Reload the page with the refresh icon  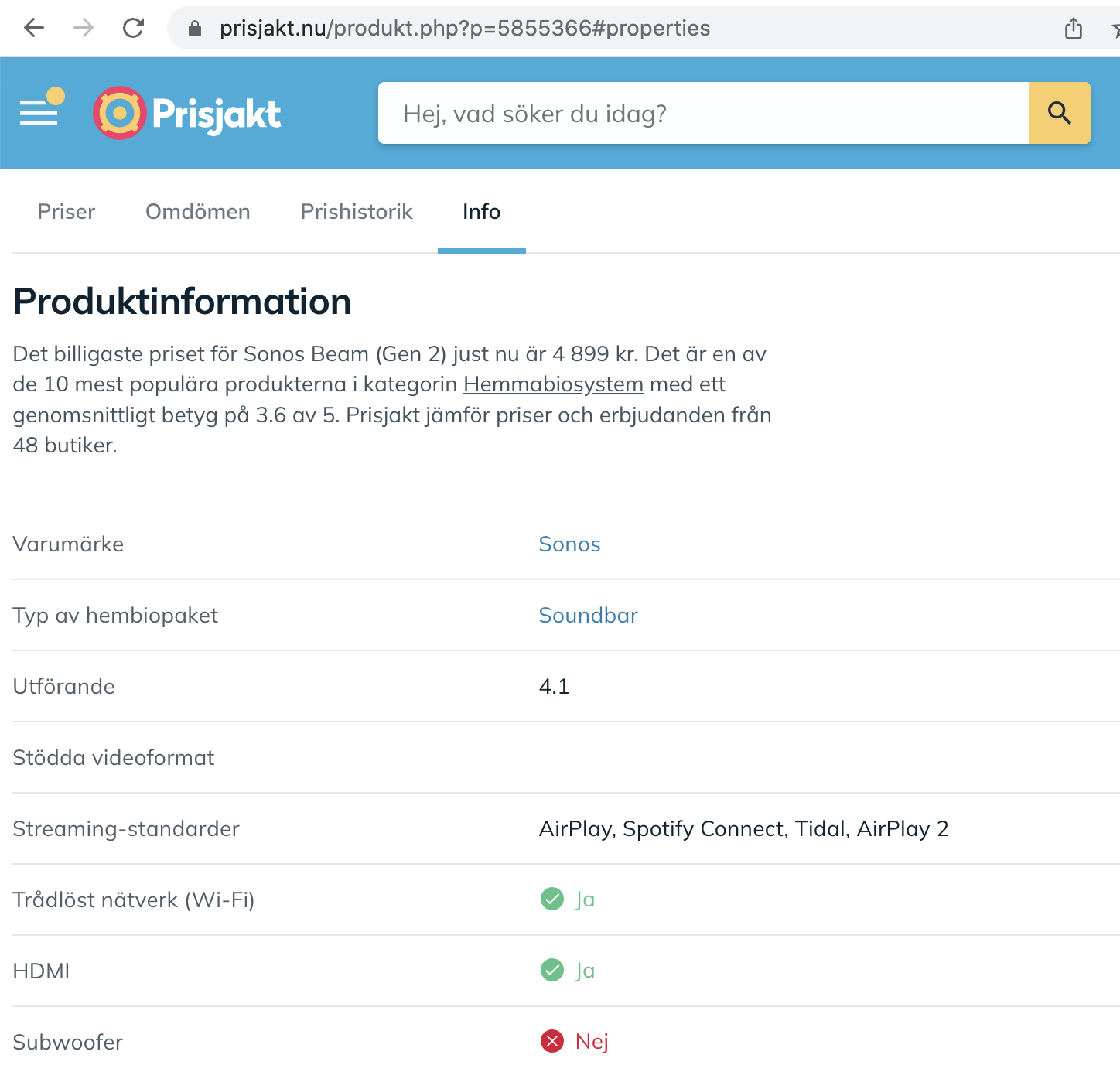click(x=134, y=29)
